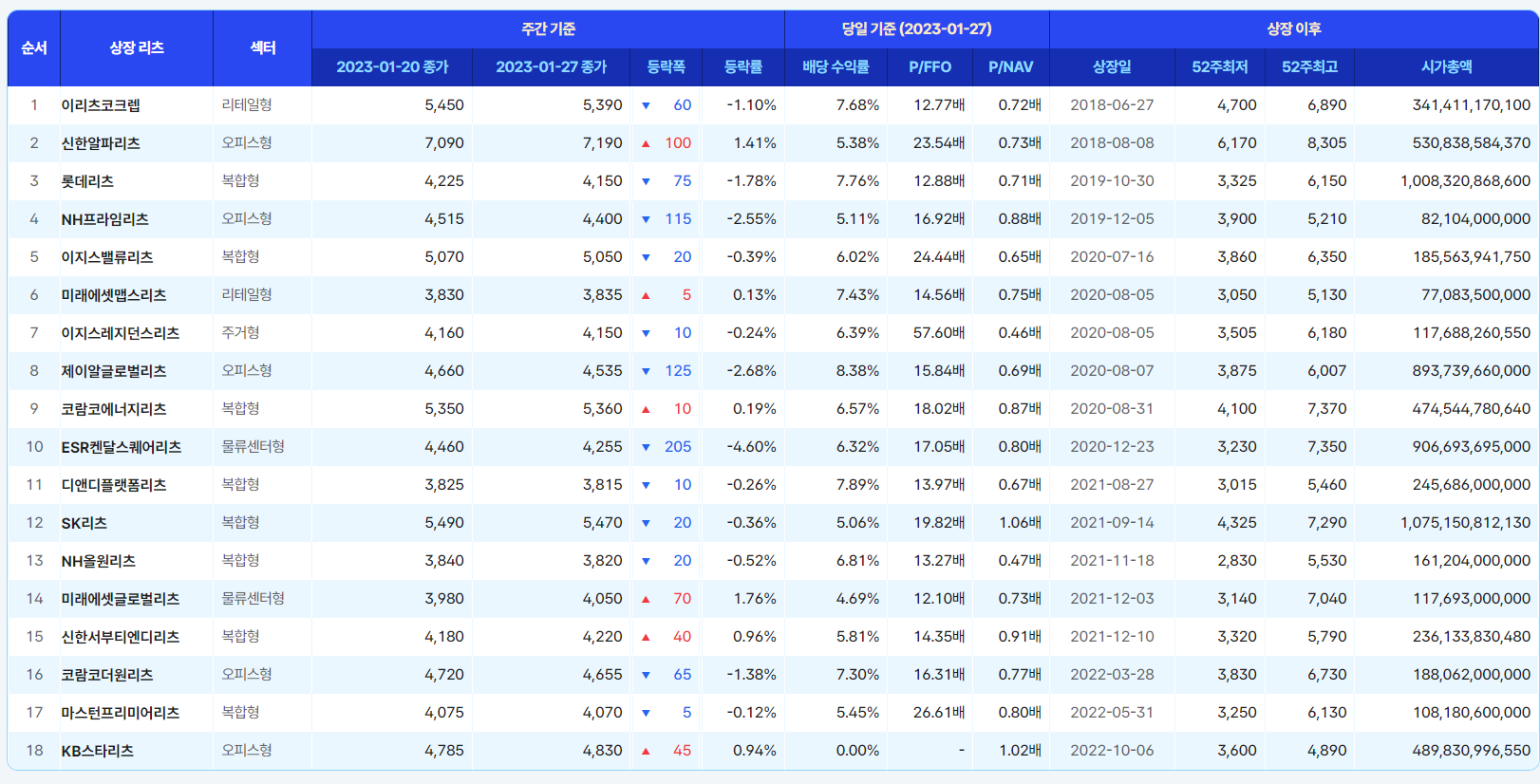
Task: Click the red up arrow in 미래에셋글로벌리츠 row
Action: point(646,599)
